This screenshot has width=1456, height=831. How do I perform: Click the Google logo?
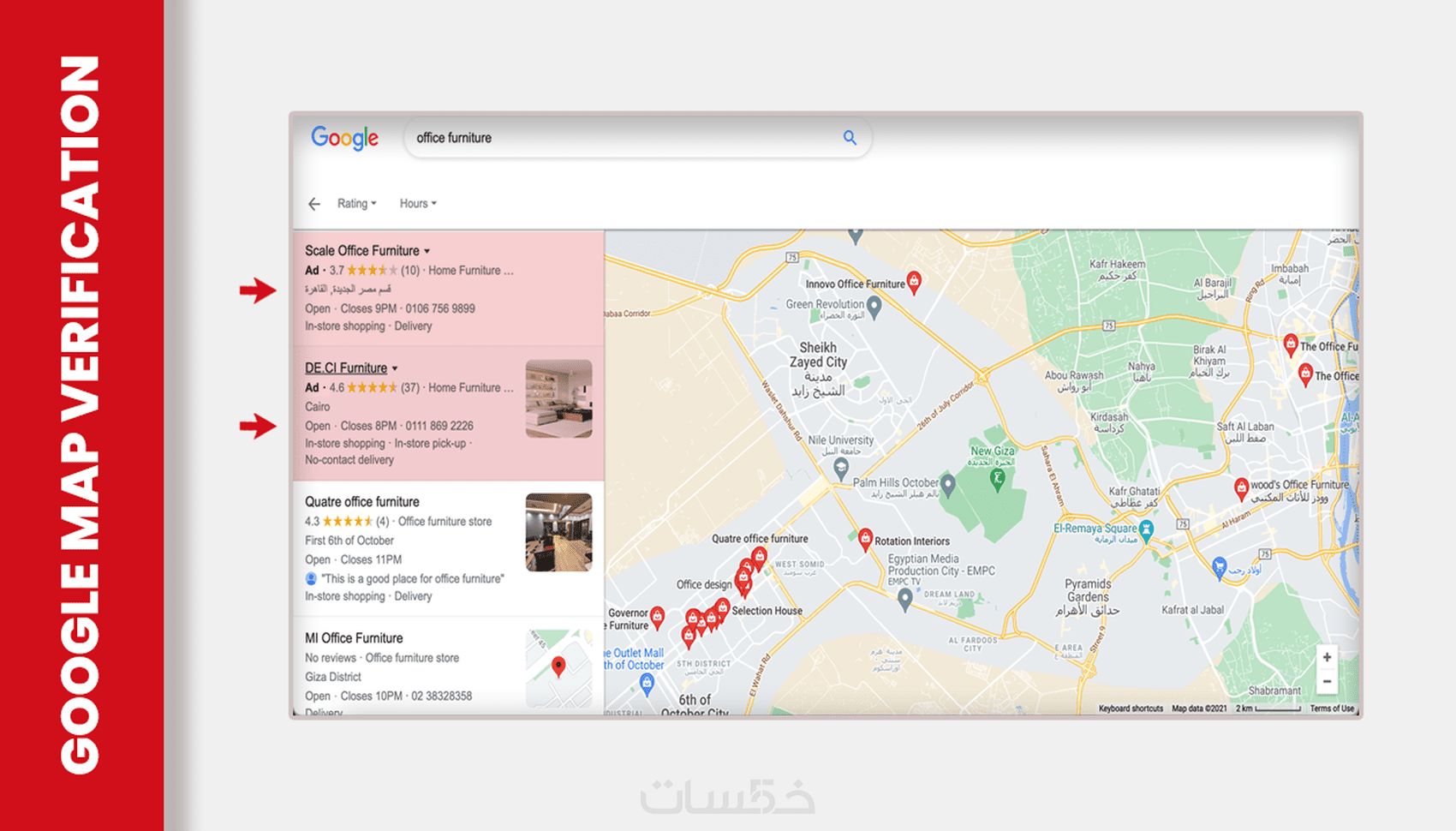[x=344, y=138]
